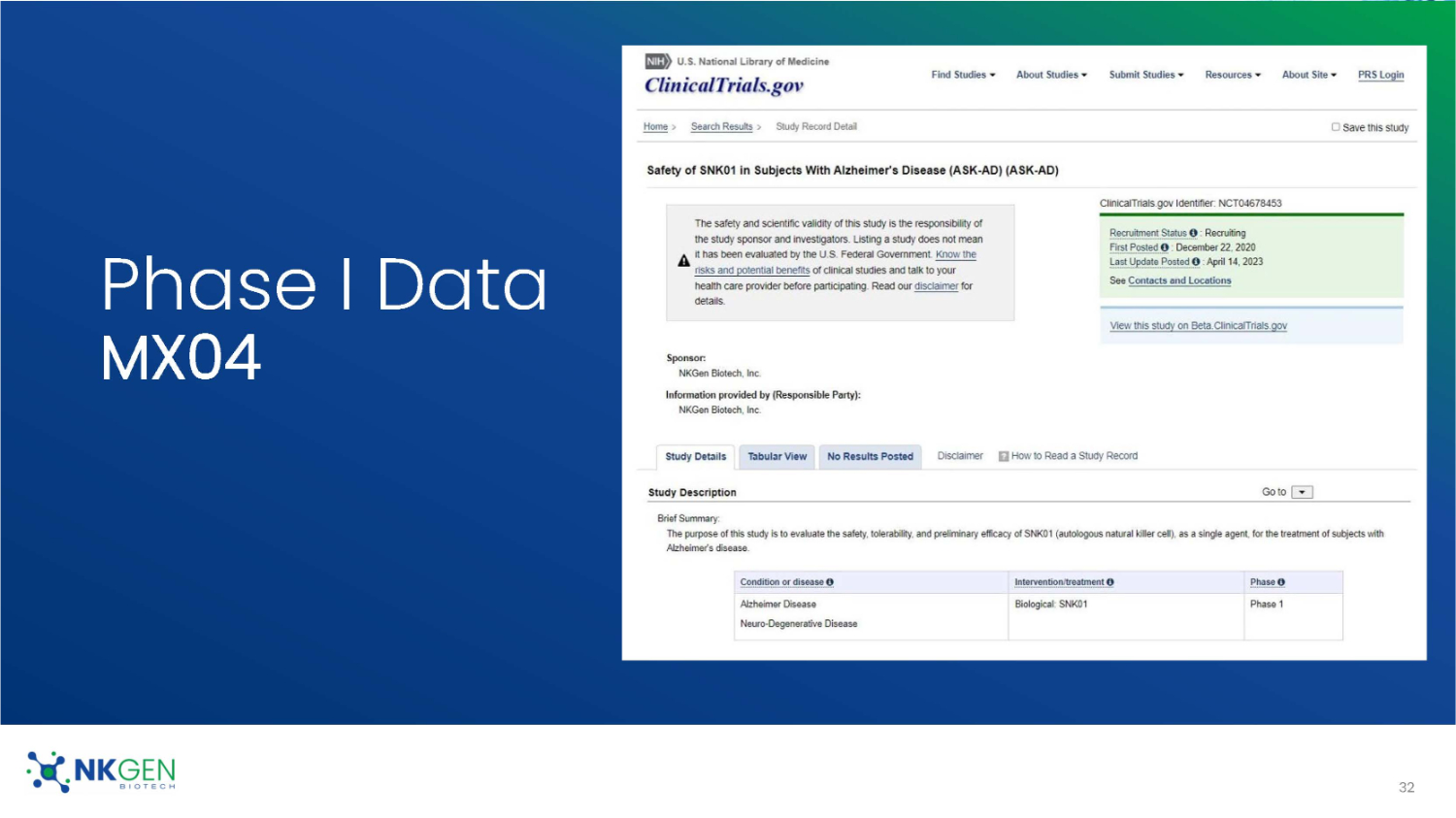Go to Search Results breadcrumb

click(721, 127)
